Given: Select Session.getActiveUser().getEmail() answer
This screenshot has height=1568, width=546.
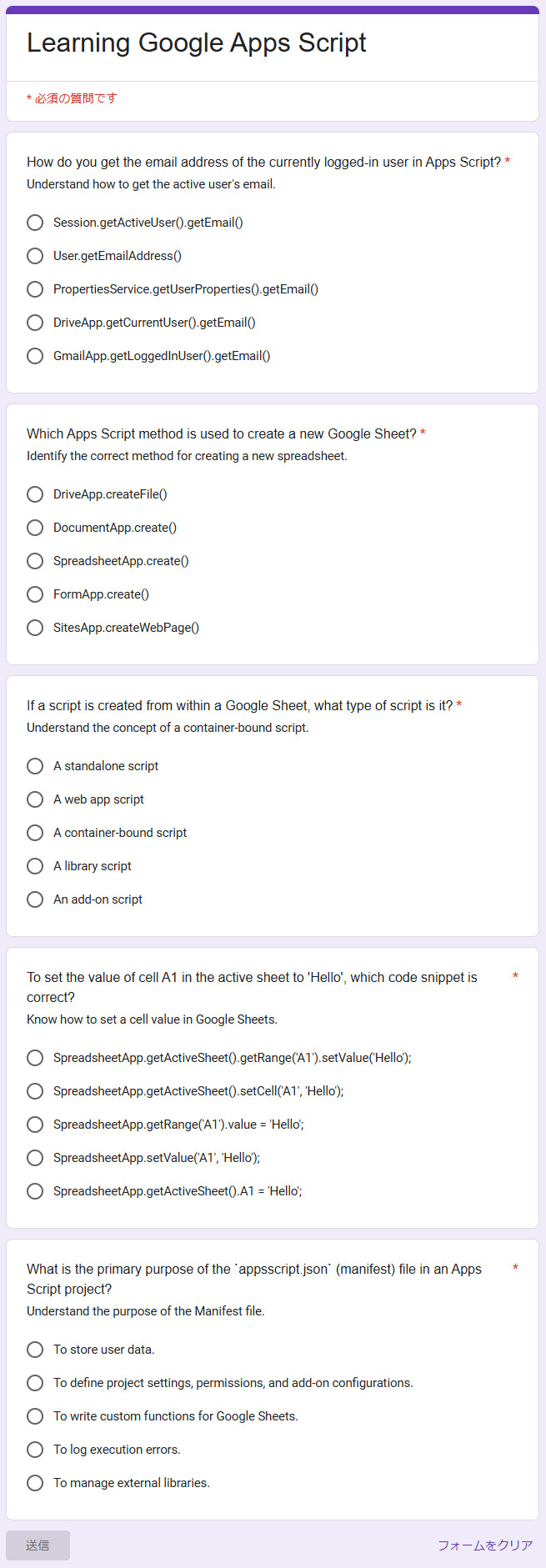Looking at the screenshot, I should pyautogui.click(x=35, y=223).
